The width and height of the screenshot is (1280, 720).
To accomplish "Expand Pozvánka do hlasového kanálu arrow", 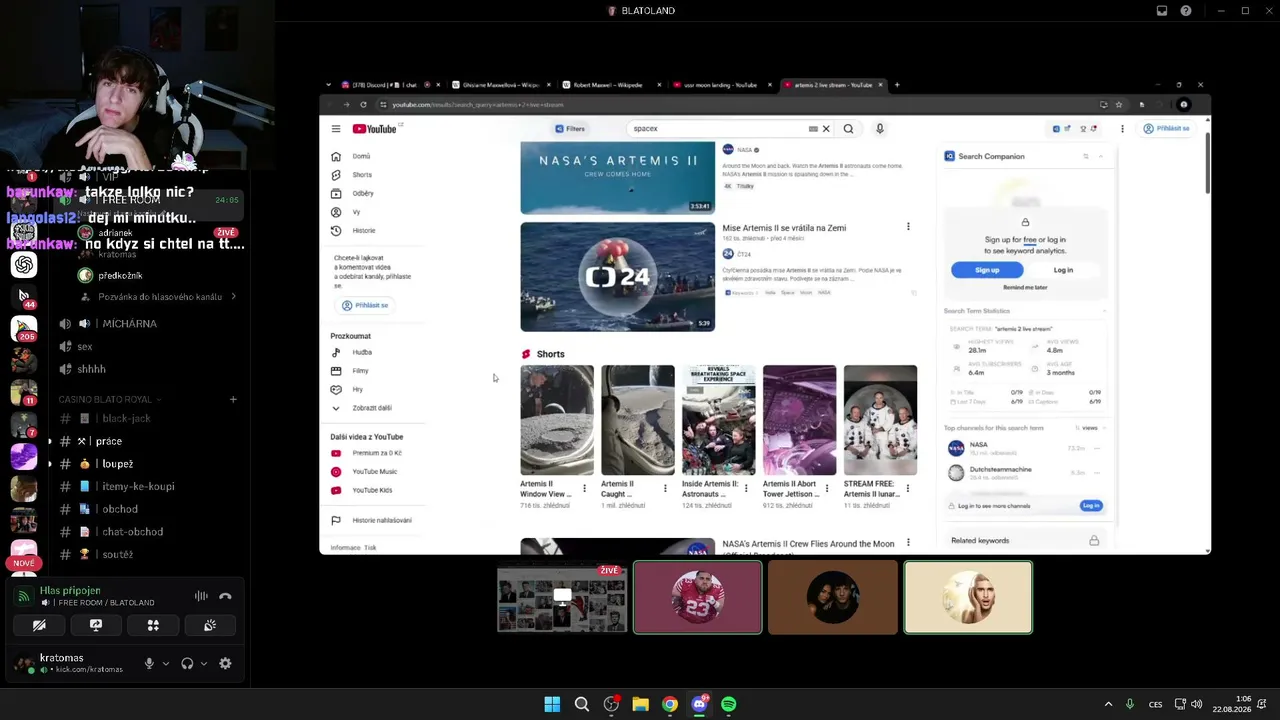I will click(x=233, y=297).
